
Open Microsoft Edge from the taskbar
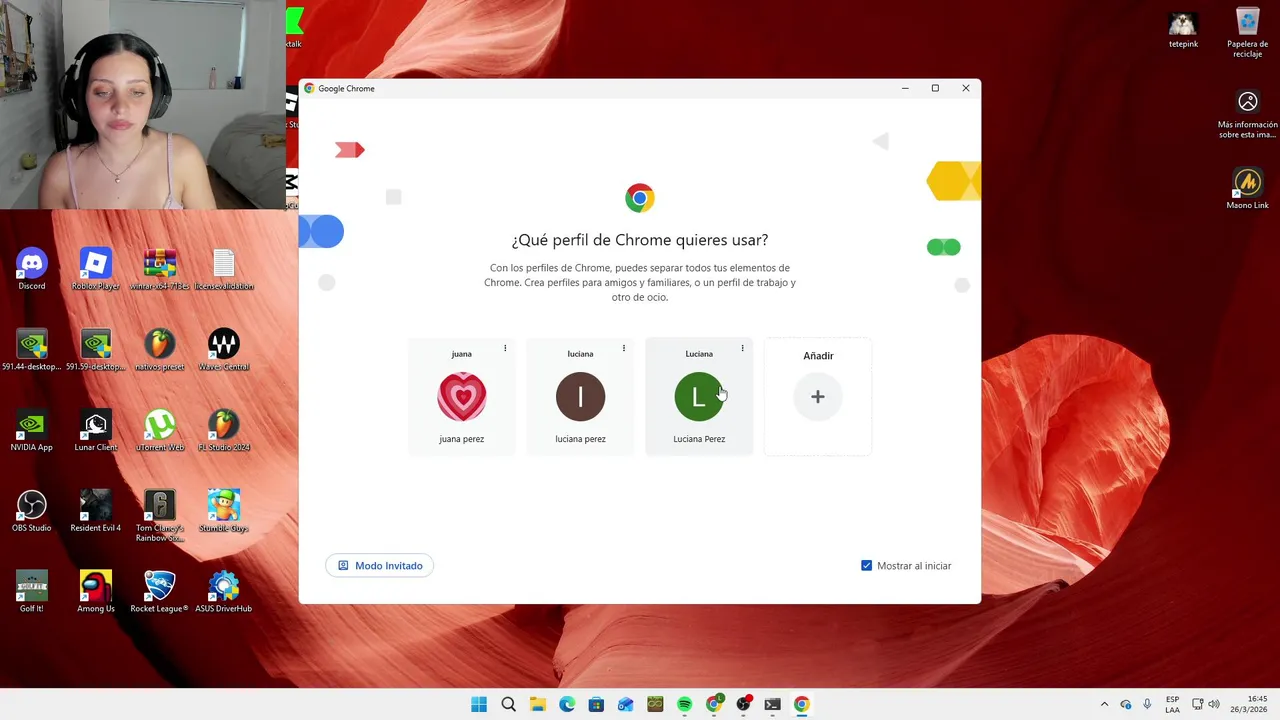pos(567,705)
